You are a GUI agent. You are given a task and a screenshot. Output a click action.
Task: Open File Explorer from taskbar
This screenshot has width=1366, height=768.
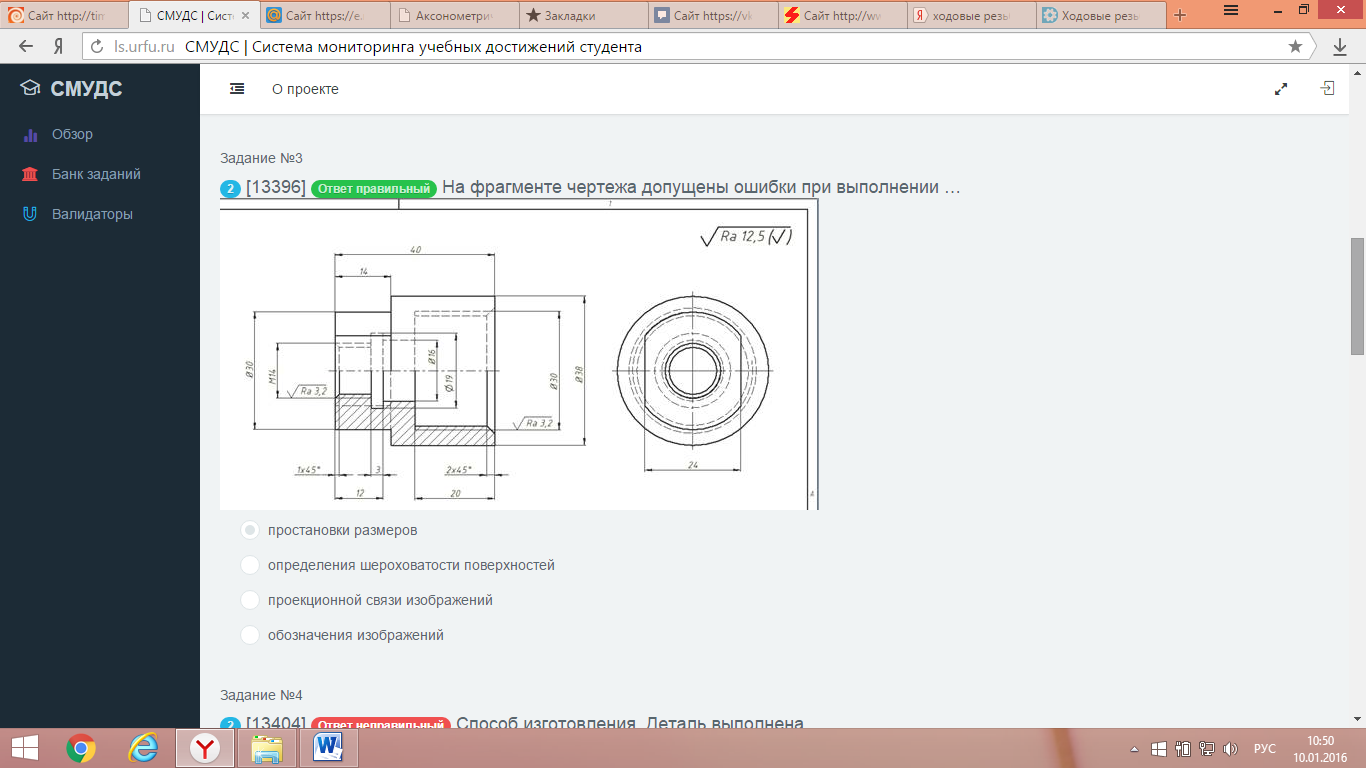(267, 748)
